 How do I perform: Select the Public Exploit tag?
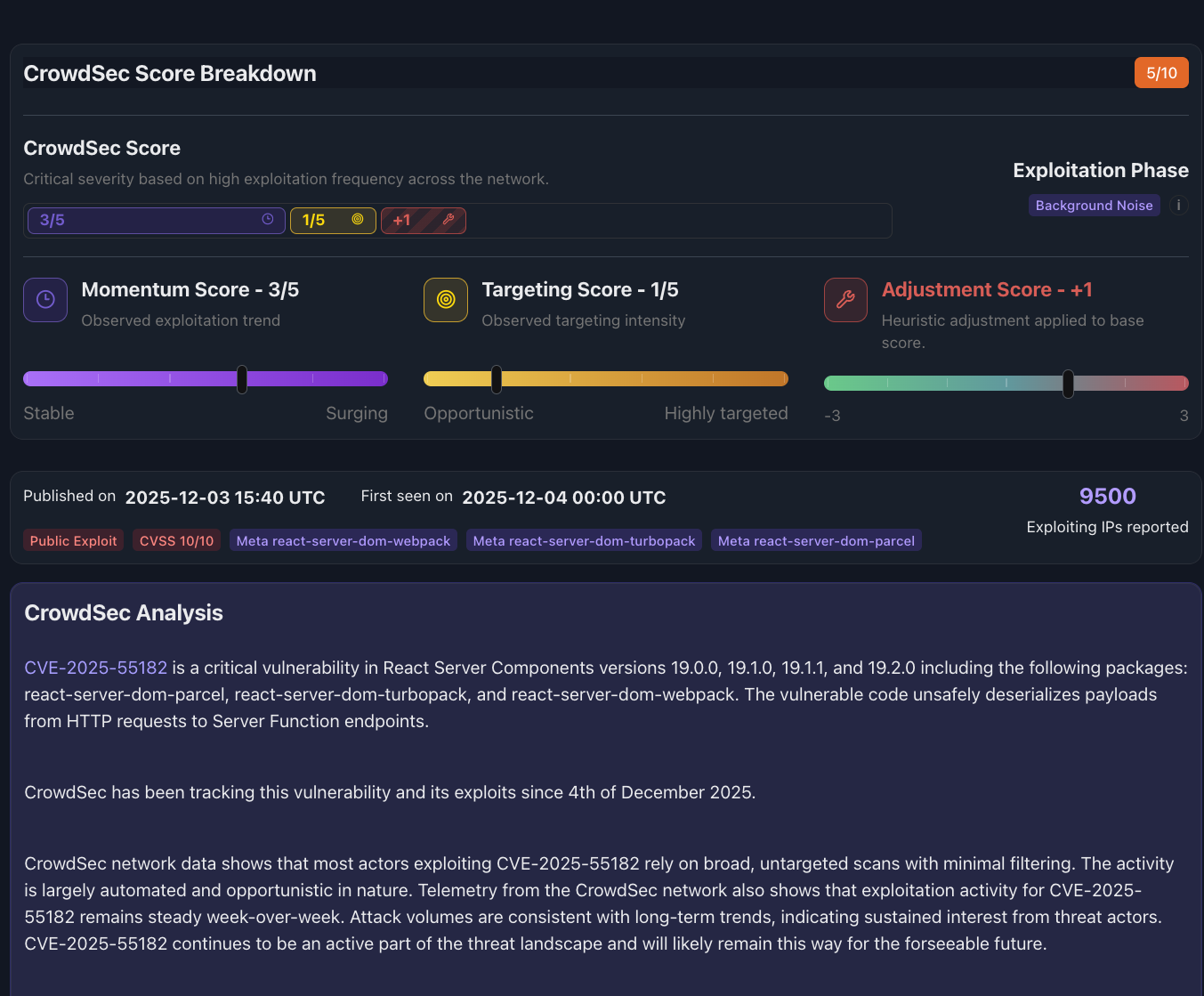click(73, 541)
